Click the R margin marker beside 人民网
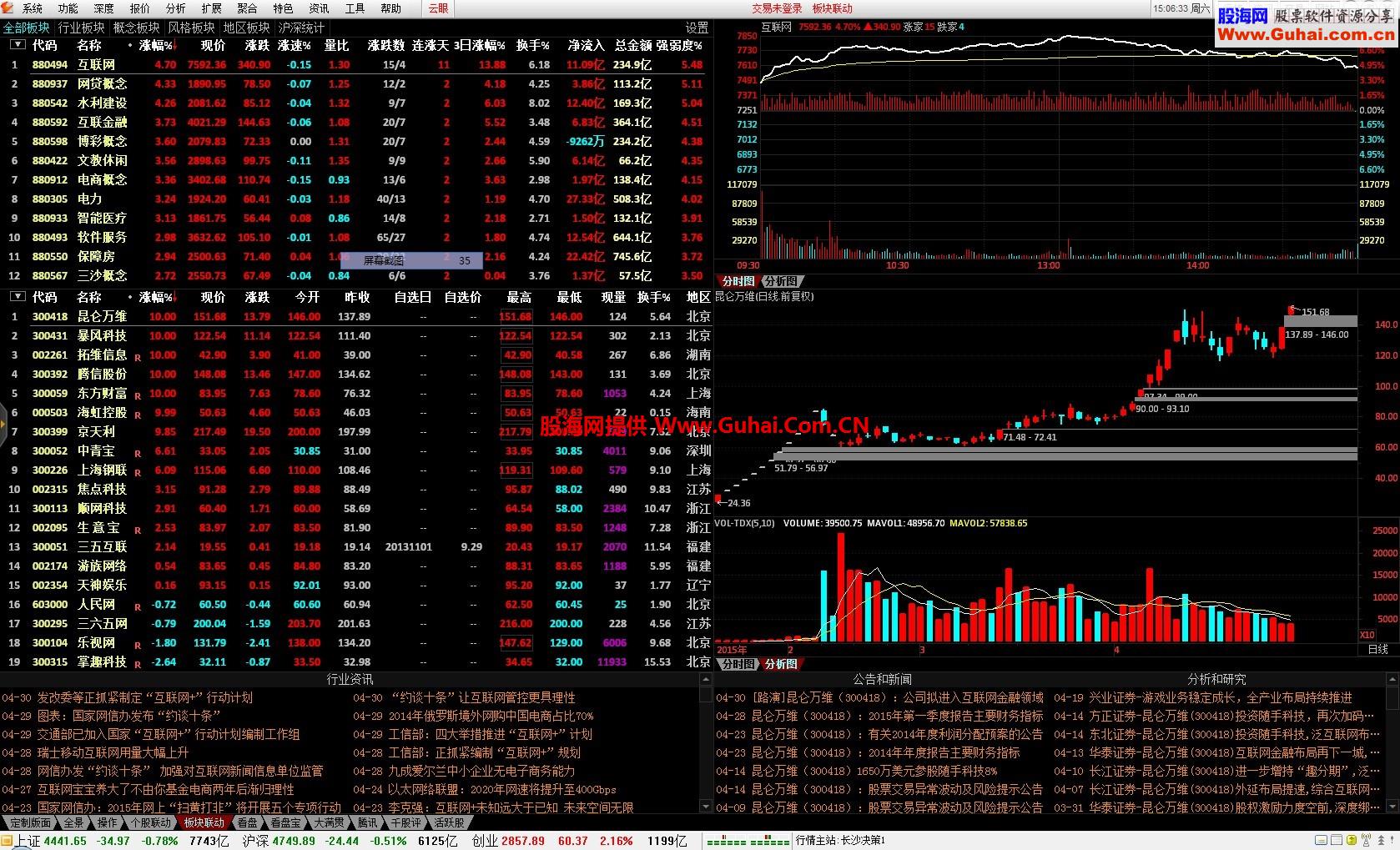This screenshot has width=1400, height=850. [x=138, y=607]
